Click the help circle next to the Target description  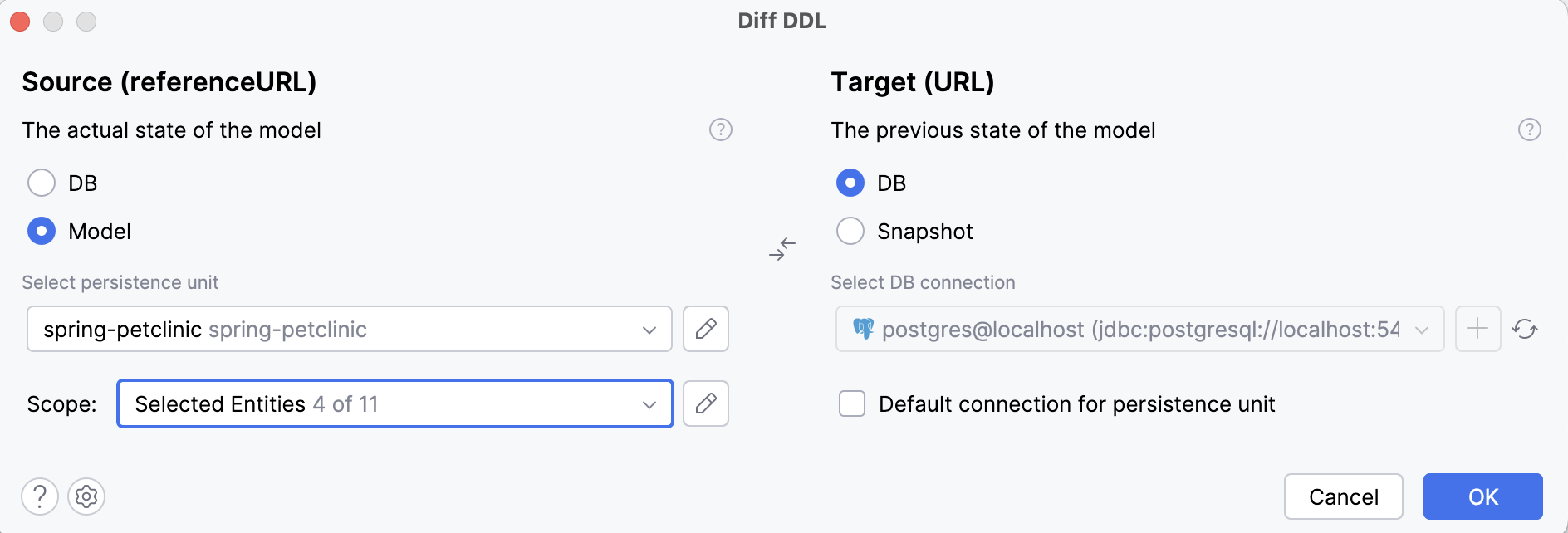click(1529, 130)
